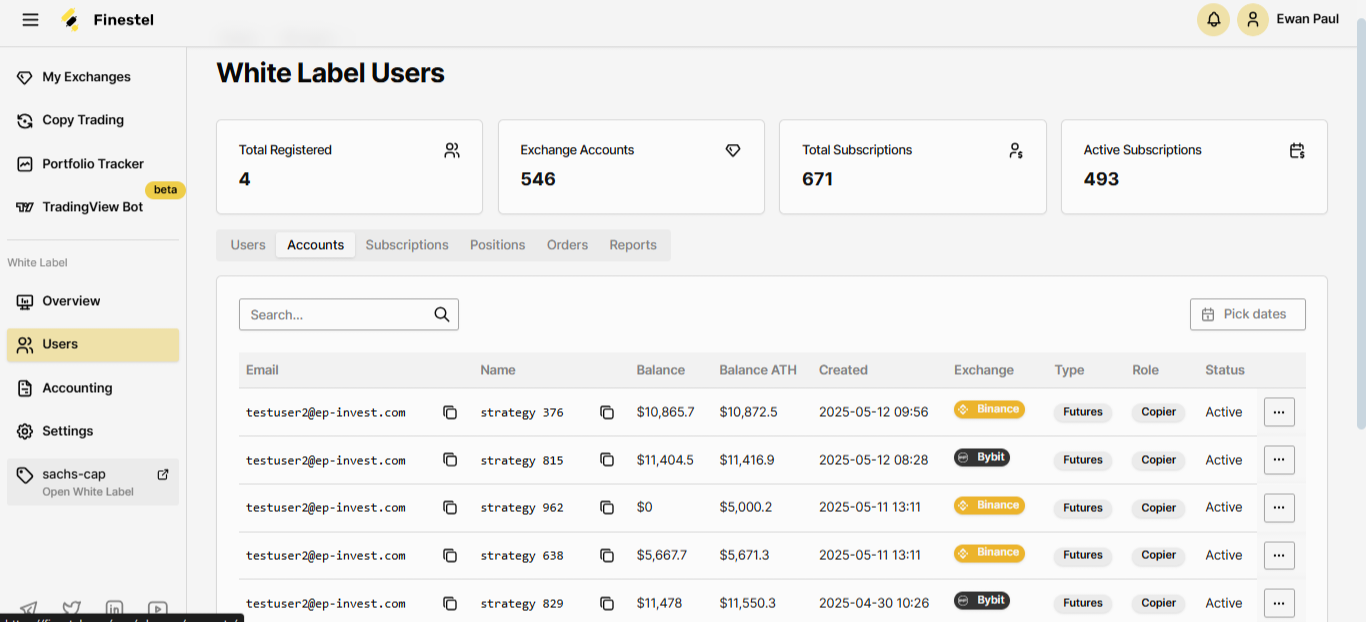Open sachs-cap white label in new window
Screen dimensions: 1366x622
click(164, 474)
